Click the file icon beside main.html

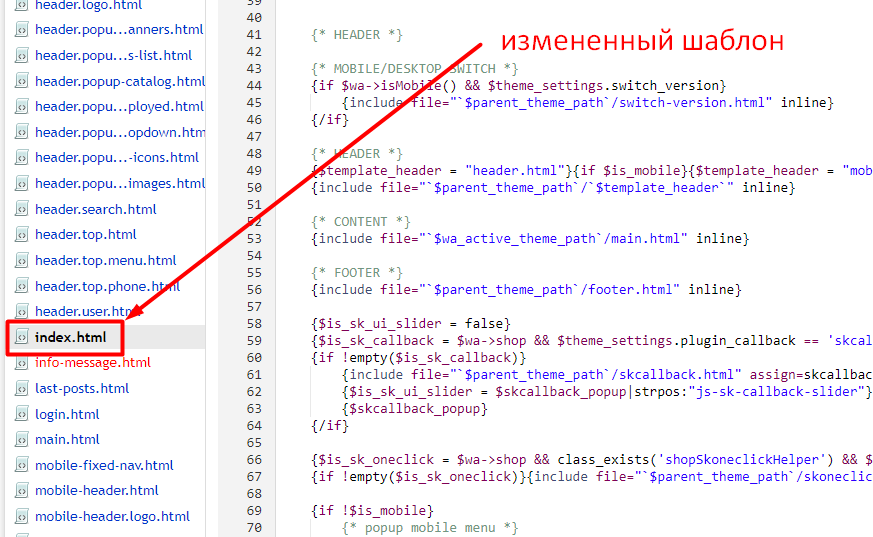(21, 440)
